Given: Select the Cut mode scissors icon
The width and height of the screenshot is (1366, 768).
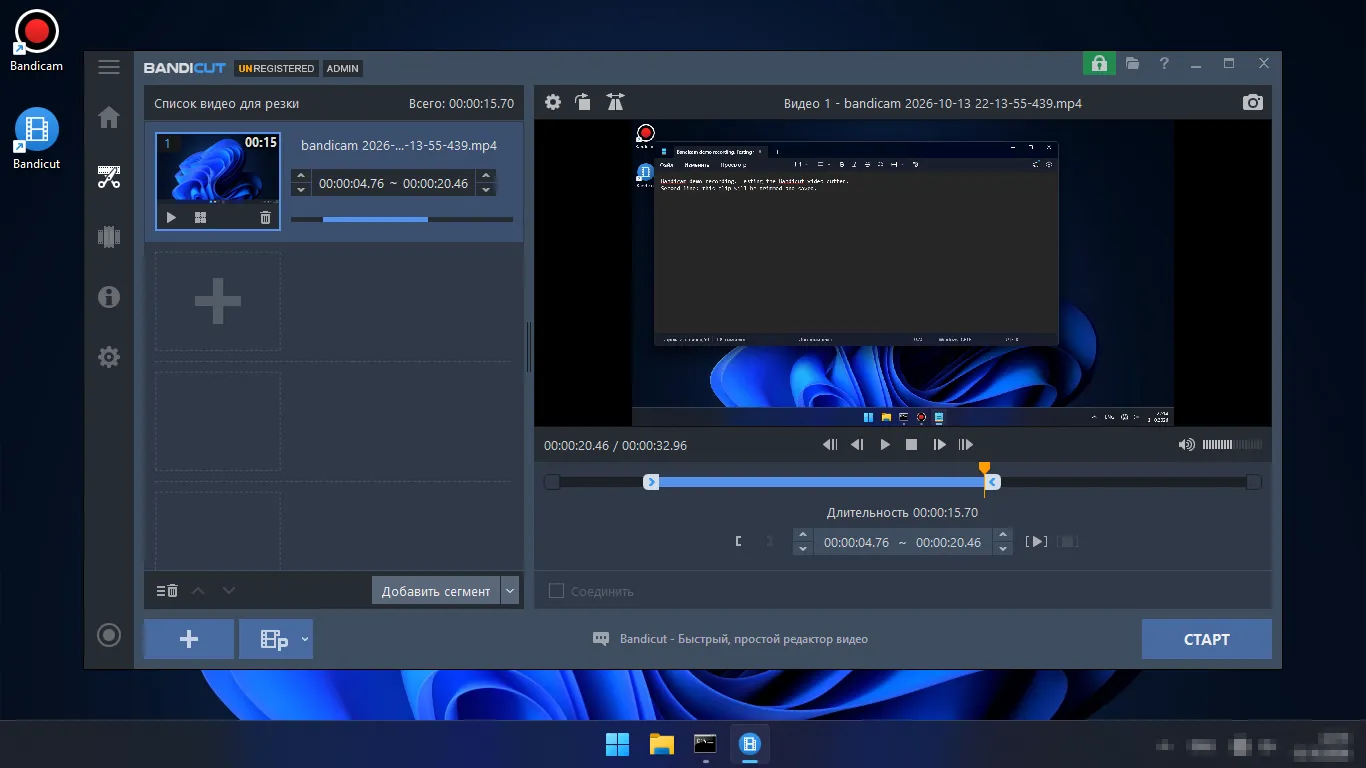Looking at the screenshot, I should (109, 178).
